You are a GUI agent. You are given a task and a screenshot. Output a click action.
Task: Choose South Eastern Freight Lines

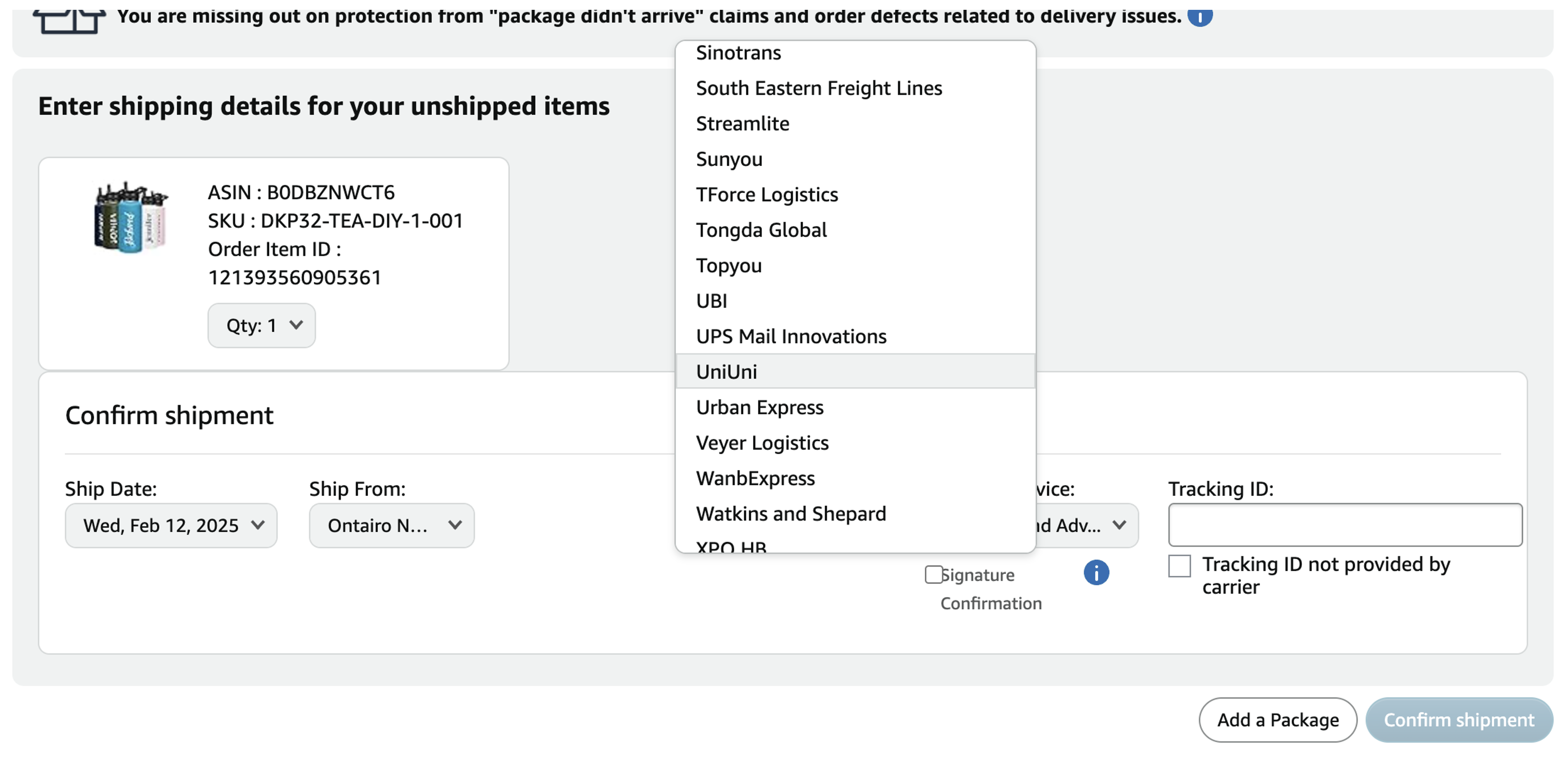coord(819,88)
